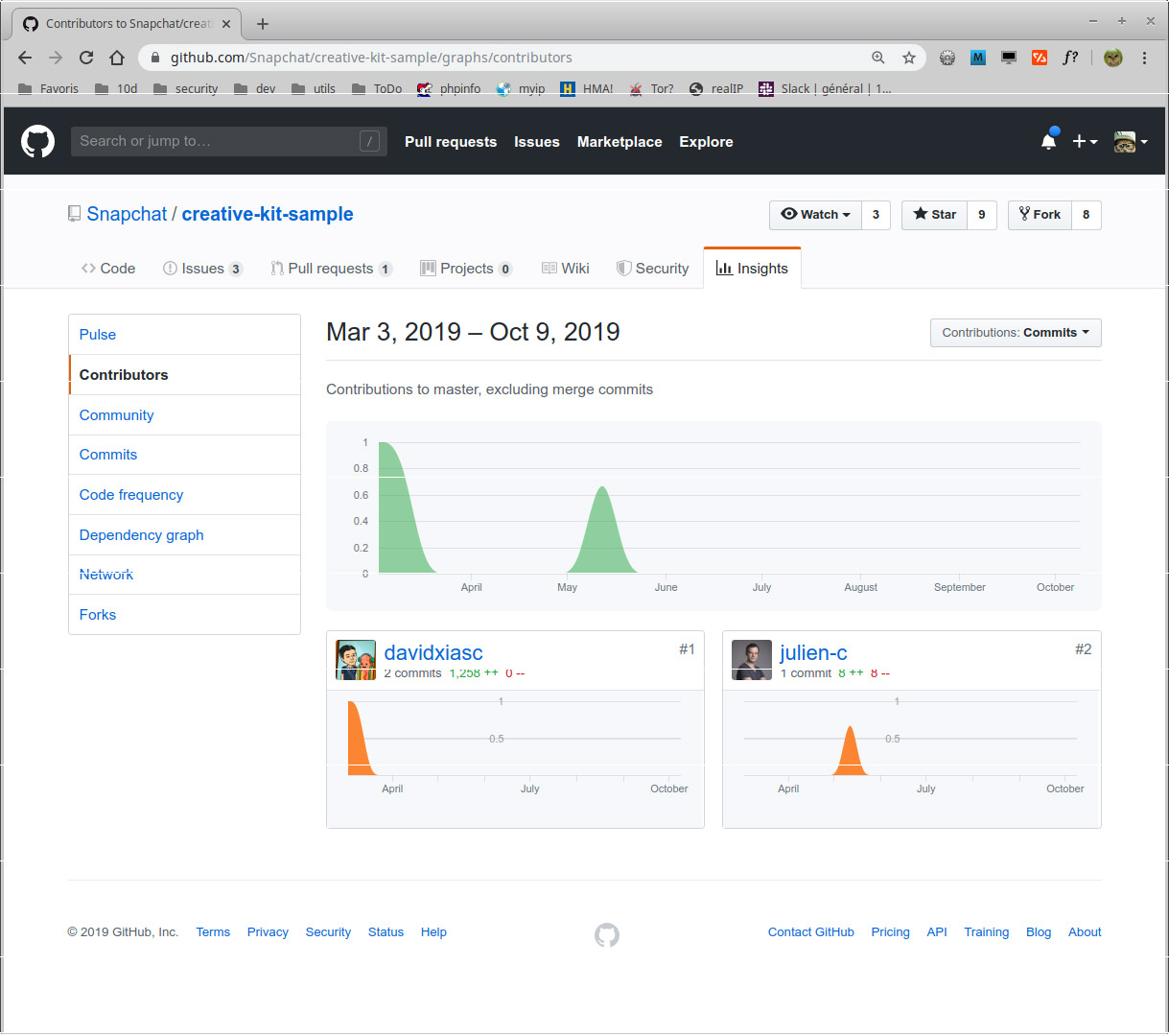Screen dimensions: 1169x1036
Task: Expand the Watch dropdown
Action: (x=815, y=215)
